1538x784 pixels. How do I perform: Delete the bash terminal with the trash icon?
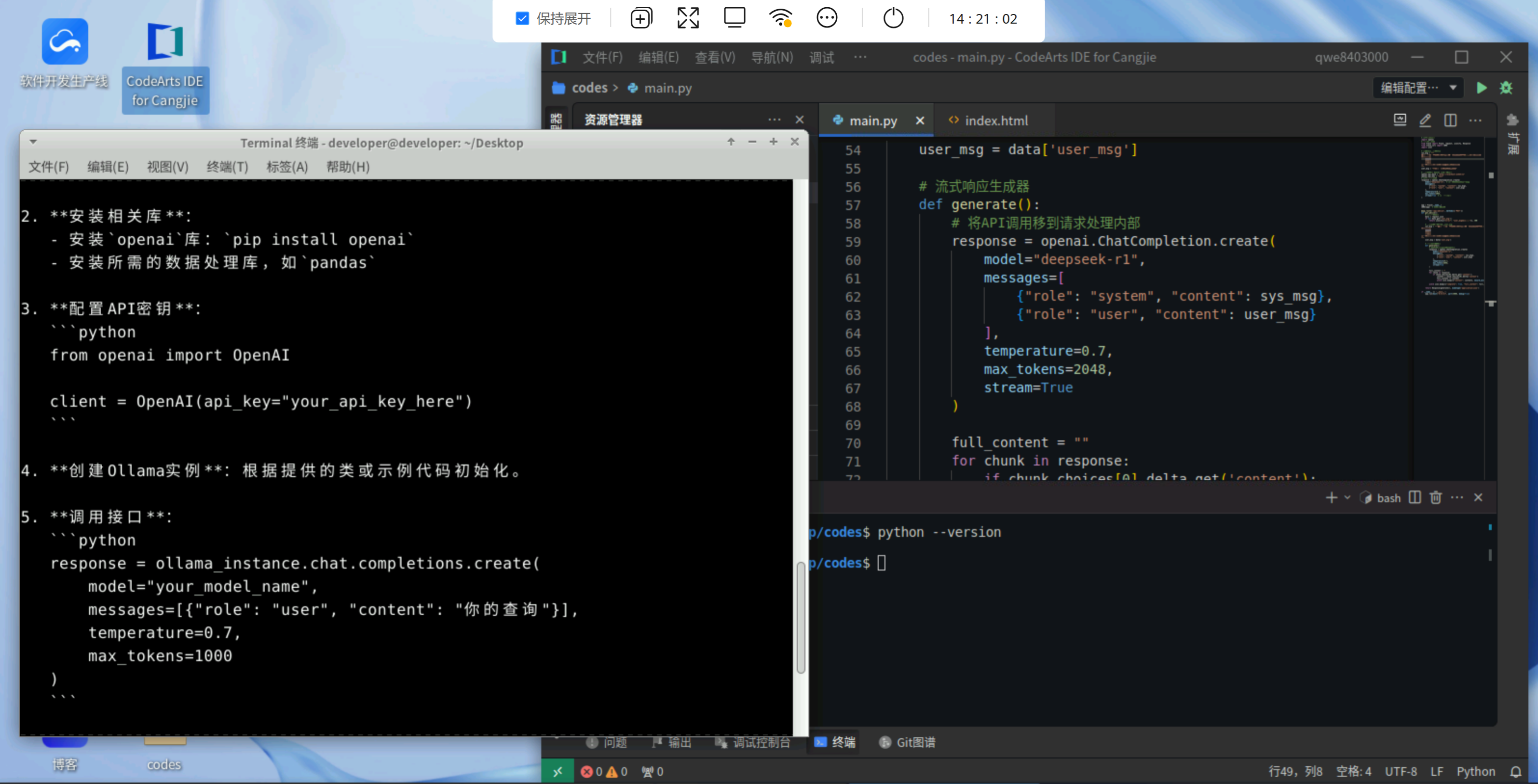[1436, 498]
